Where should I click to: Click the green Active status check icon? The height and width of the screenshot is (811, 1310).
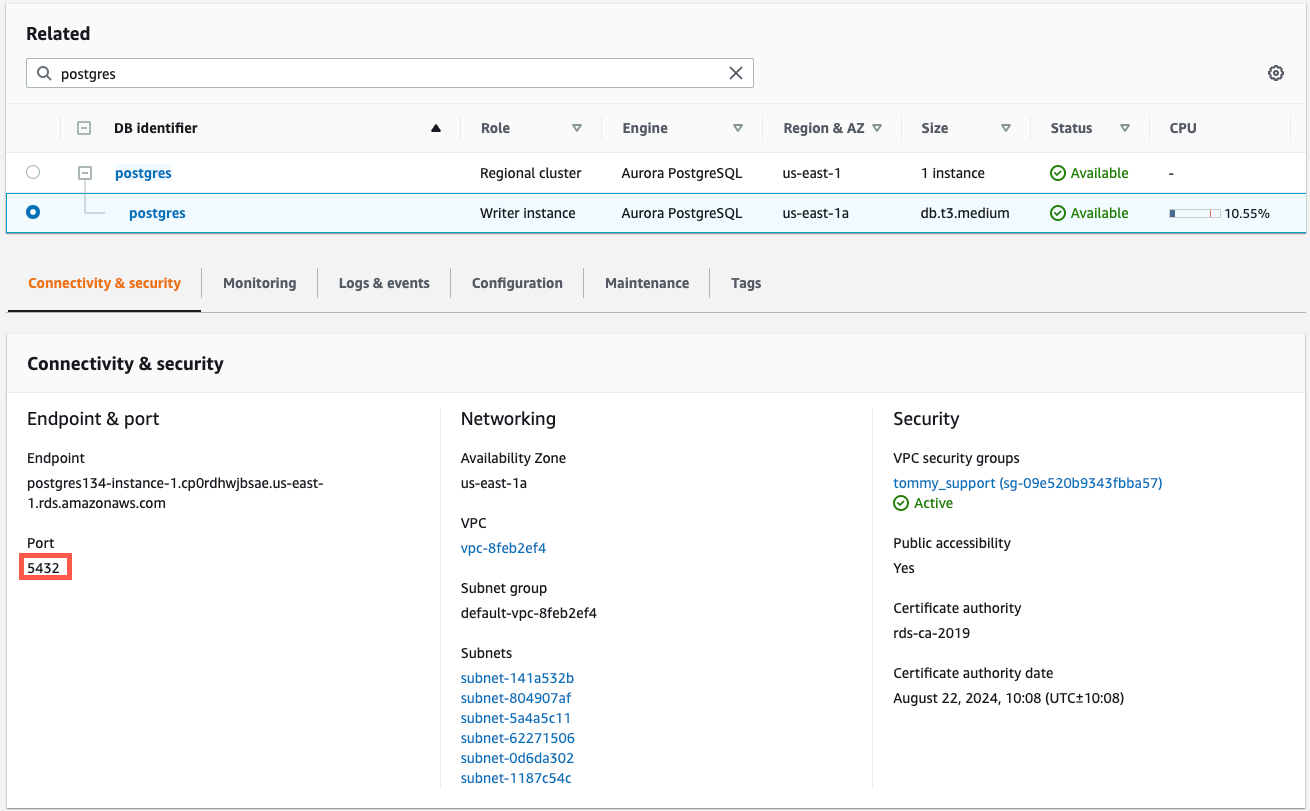901,503
